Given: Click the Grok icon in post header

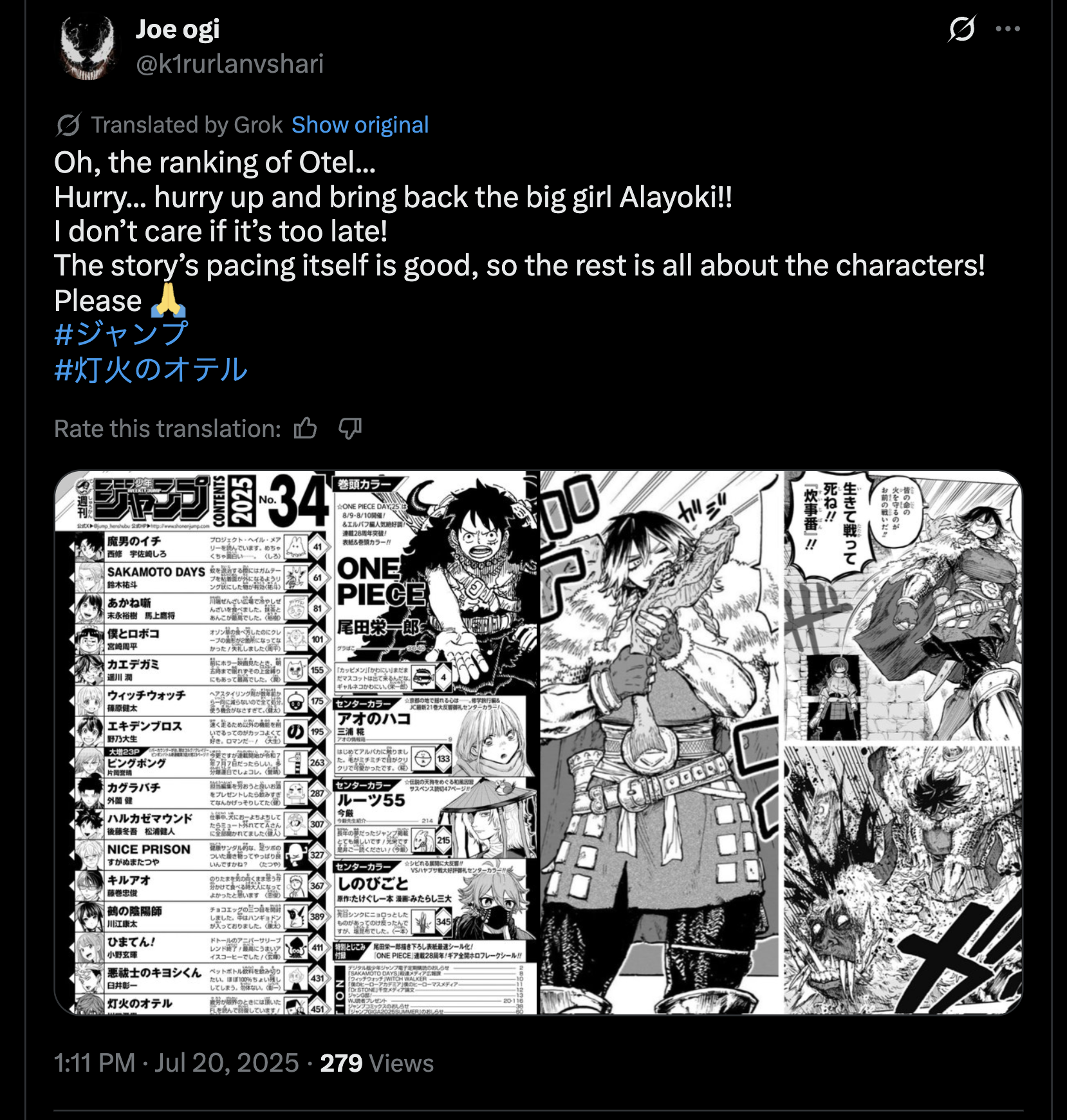Looking at the screenshot, I should click(x=961, y=29).
